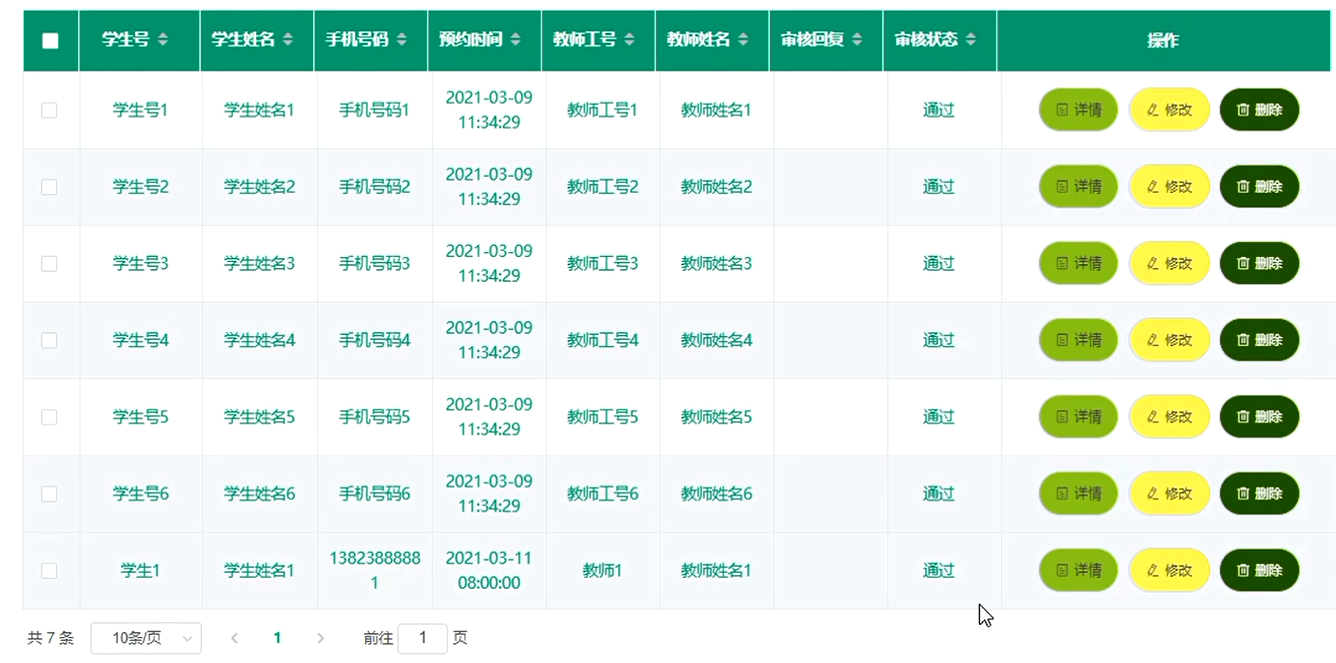Click 删除 for the 学生号5 row
1336x663 pixels.
(x=1259, y=417)
